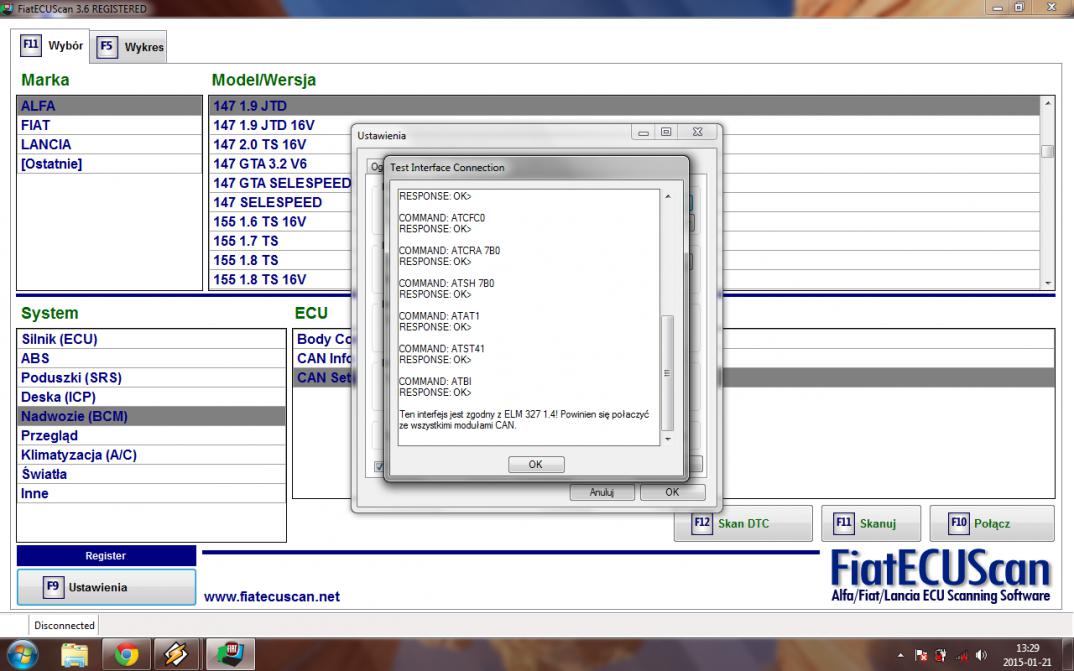Click OK in Ustawienia dialog

673,492
